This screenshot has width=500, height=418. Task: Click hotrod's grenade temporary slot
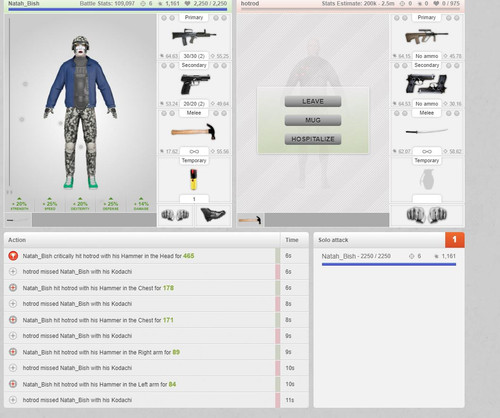pyautogui.click(x=427, y=179)
